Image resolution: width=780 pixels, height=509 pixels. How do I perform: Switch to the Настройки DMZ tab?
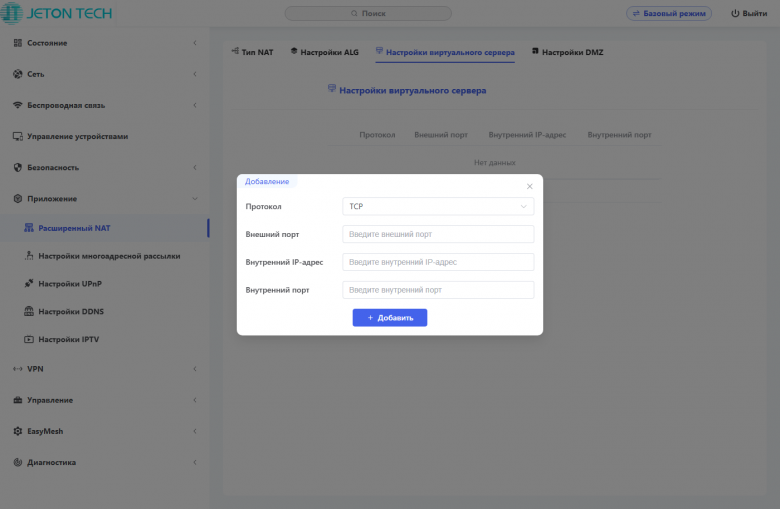tap(567, 52)
